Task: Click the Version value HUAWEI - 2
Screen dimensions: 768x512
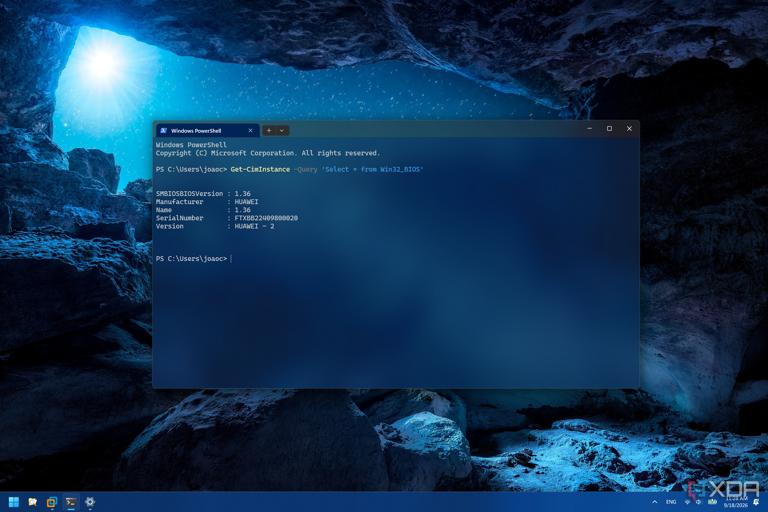Action: click(x=254, y=226)
